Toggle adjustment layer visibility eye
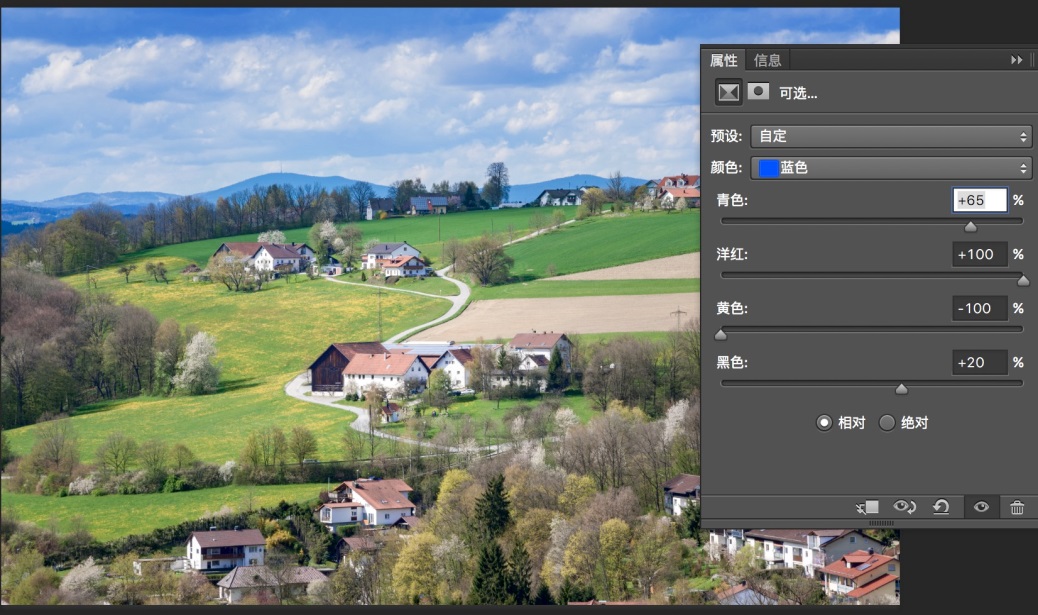Image resolution: width=1038 pixels, height=615 pixels. coord(981,507)
